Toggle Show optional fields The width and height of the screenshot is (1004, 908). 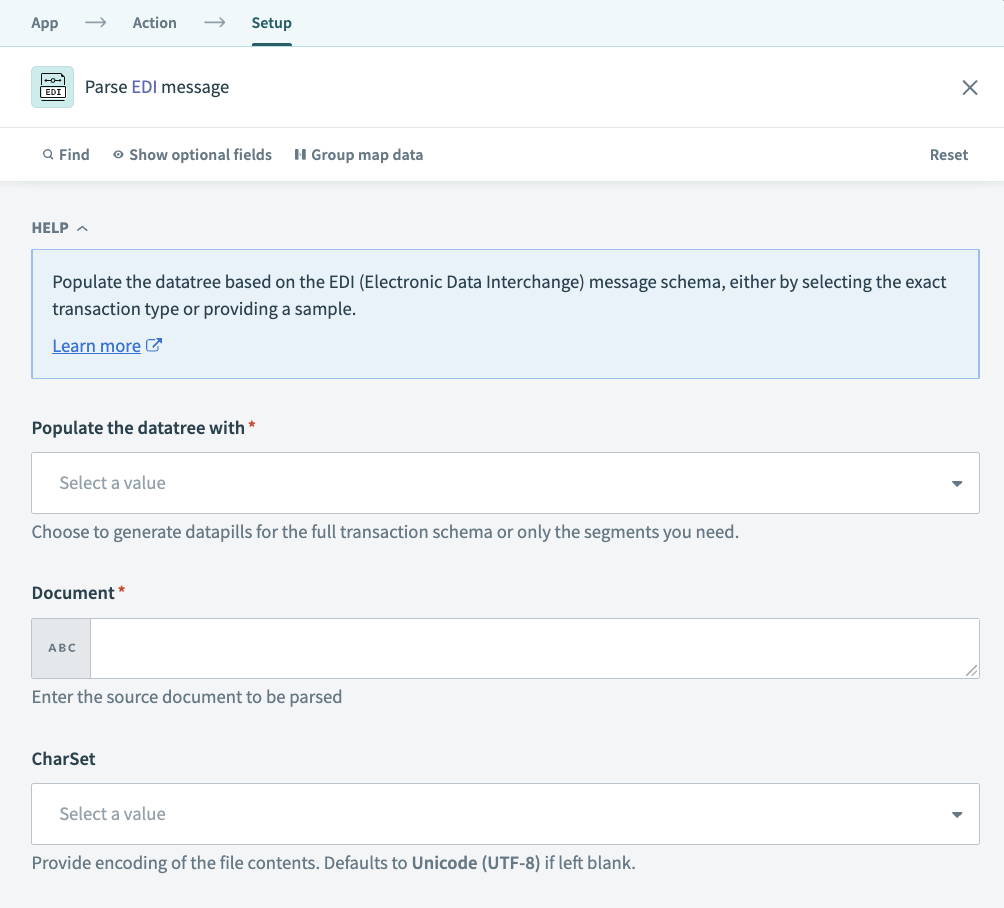tap(201, 154)
